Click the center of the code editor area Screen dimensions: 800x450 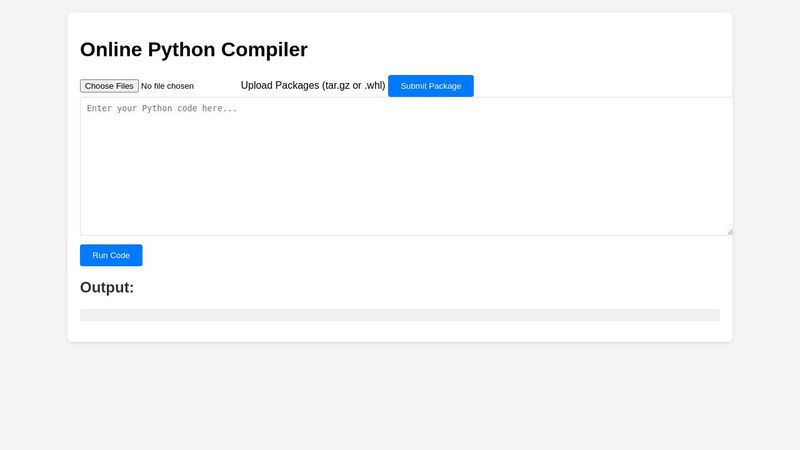(x=406, y=166)
